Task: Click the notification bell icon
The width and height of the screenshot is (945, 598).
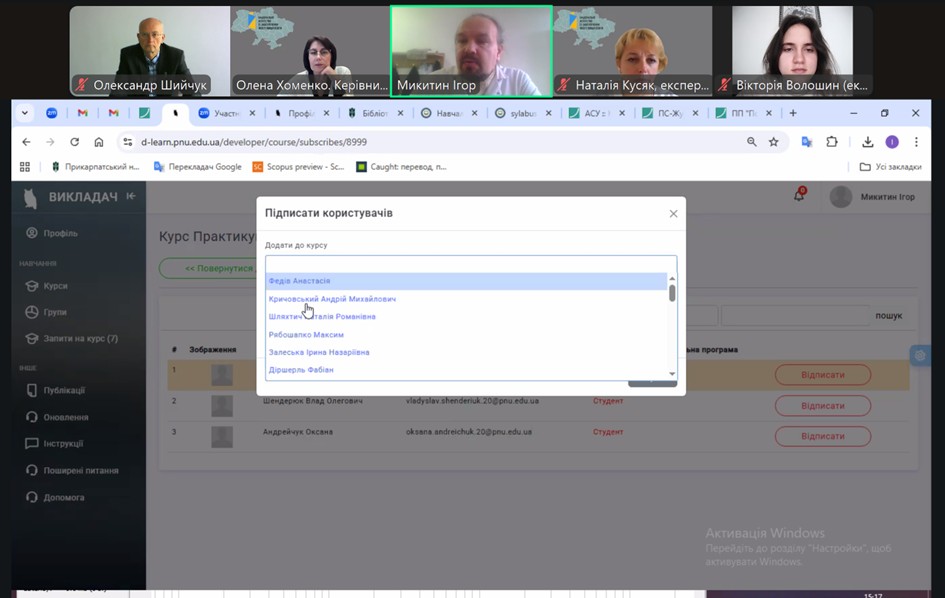Action: (x=799, y=196)
